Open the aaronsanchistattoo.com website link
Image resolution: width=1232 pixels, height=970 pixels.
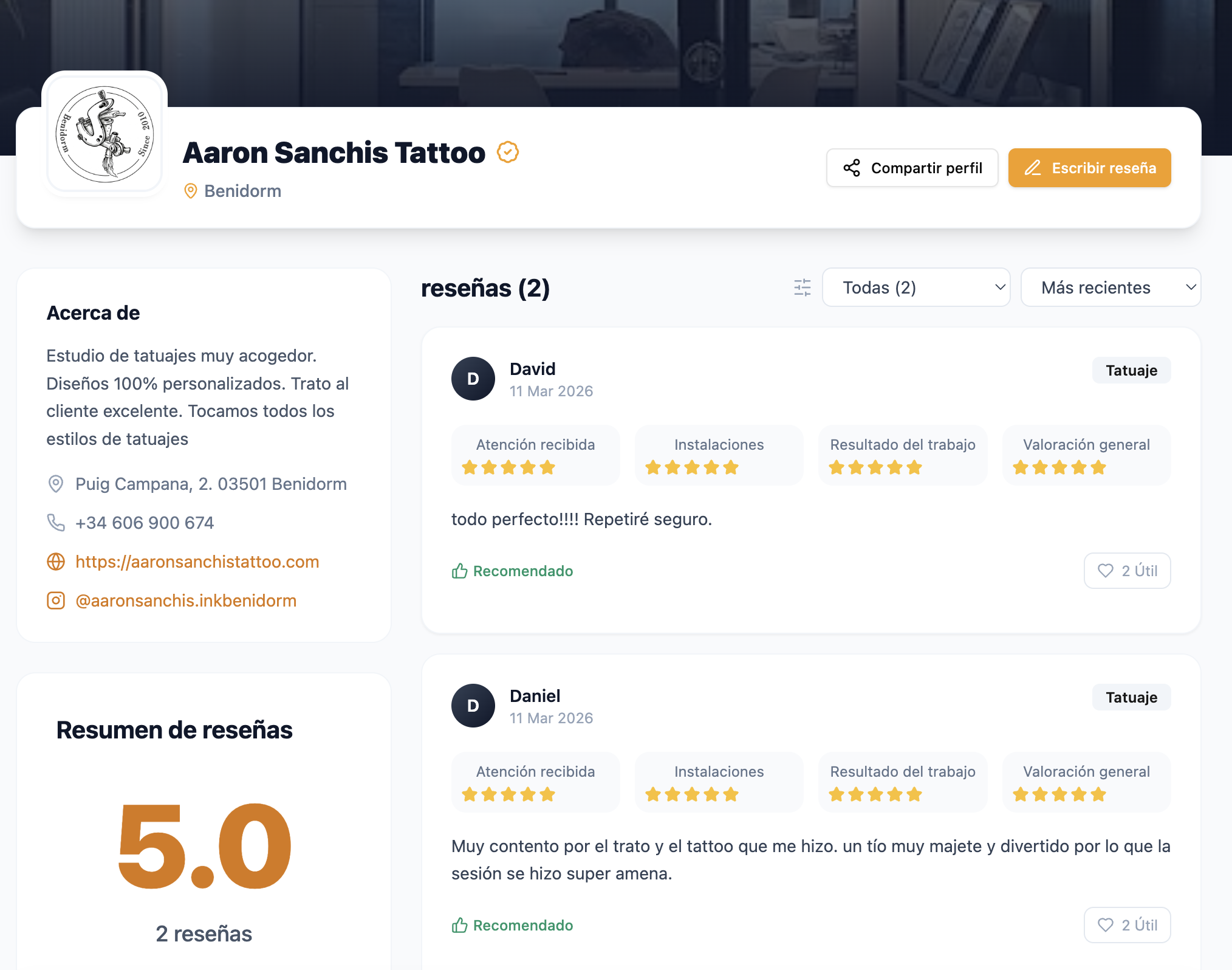pyautogui.click(x=197, y=562)
